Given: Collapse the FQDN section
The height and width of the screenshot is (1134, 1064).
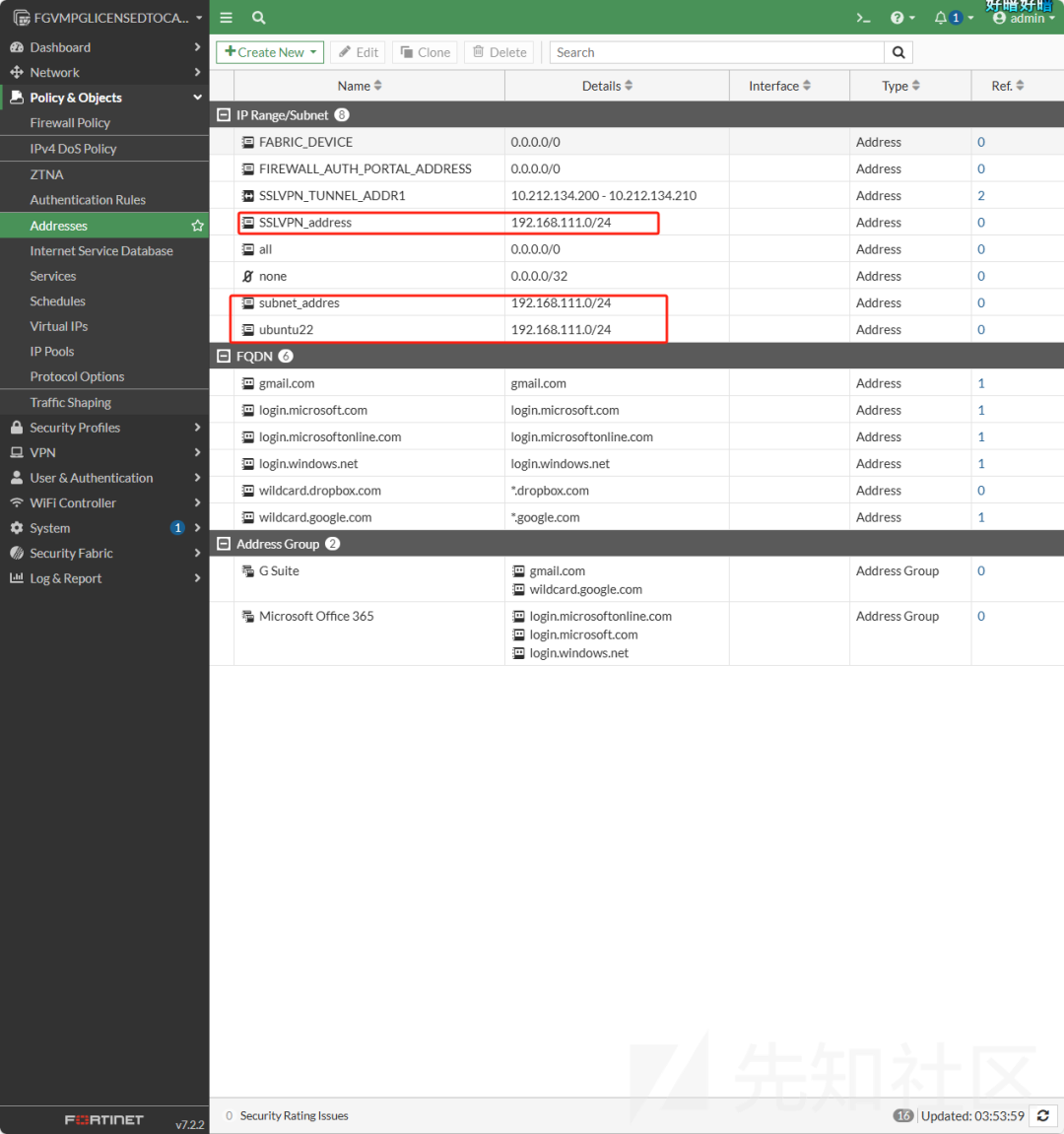Looking at the screenshot, I should pos(224,356).
